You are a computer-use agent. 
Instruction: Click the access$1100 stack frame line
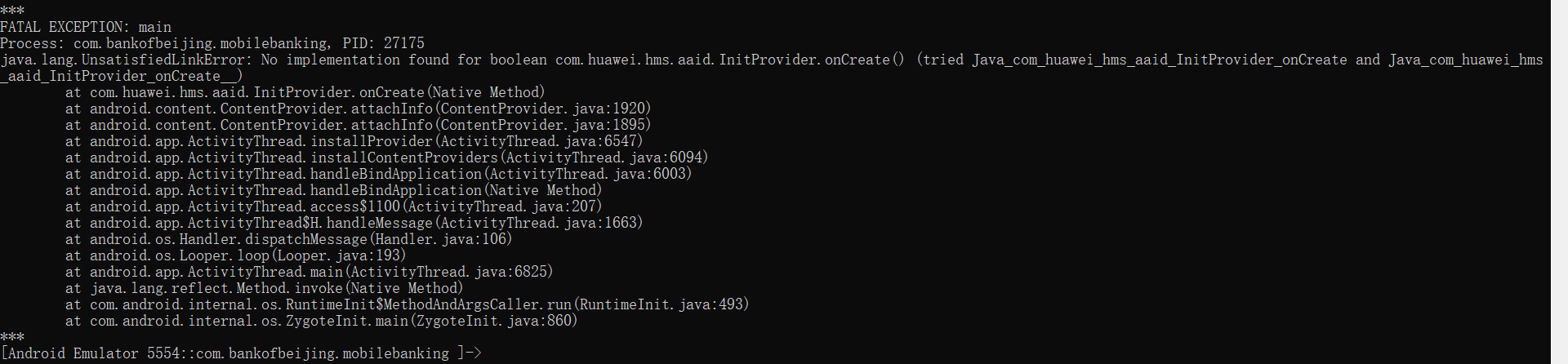(334, 206)
